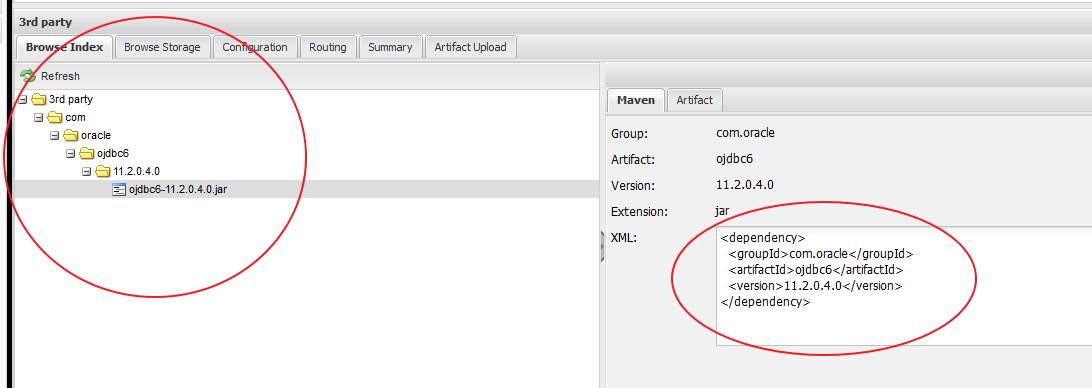The height and width of the screenshot is (388, 1092).
Task: Go to the Routing tab
Action: tap(328, 47)
